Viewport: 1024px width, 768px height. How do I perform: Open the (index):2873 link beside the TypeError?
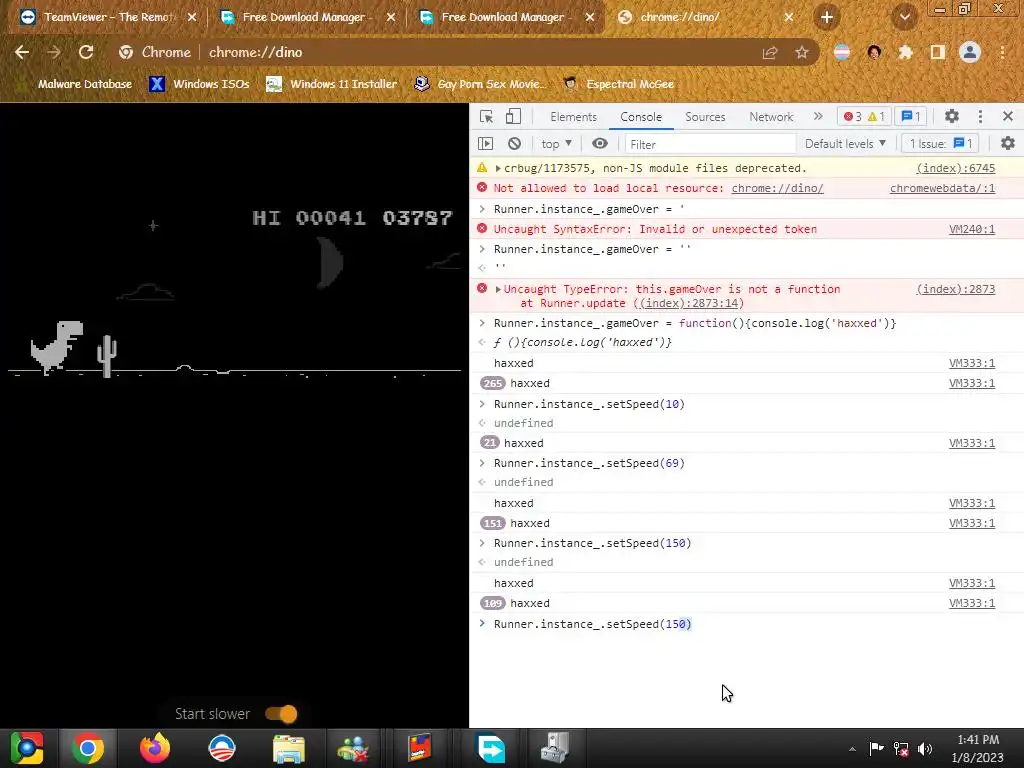pyautogui.click(x=955, y=289)
